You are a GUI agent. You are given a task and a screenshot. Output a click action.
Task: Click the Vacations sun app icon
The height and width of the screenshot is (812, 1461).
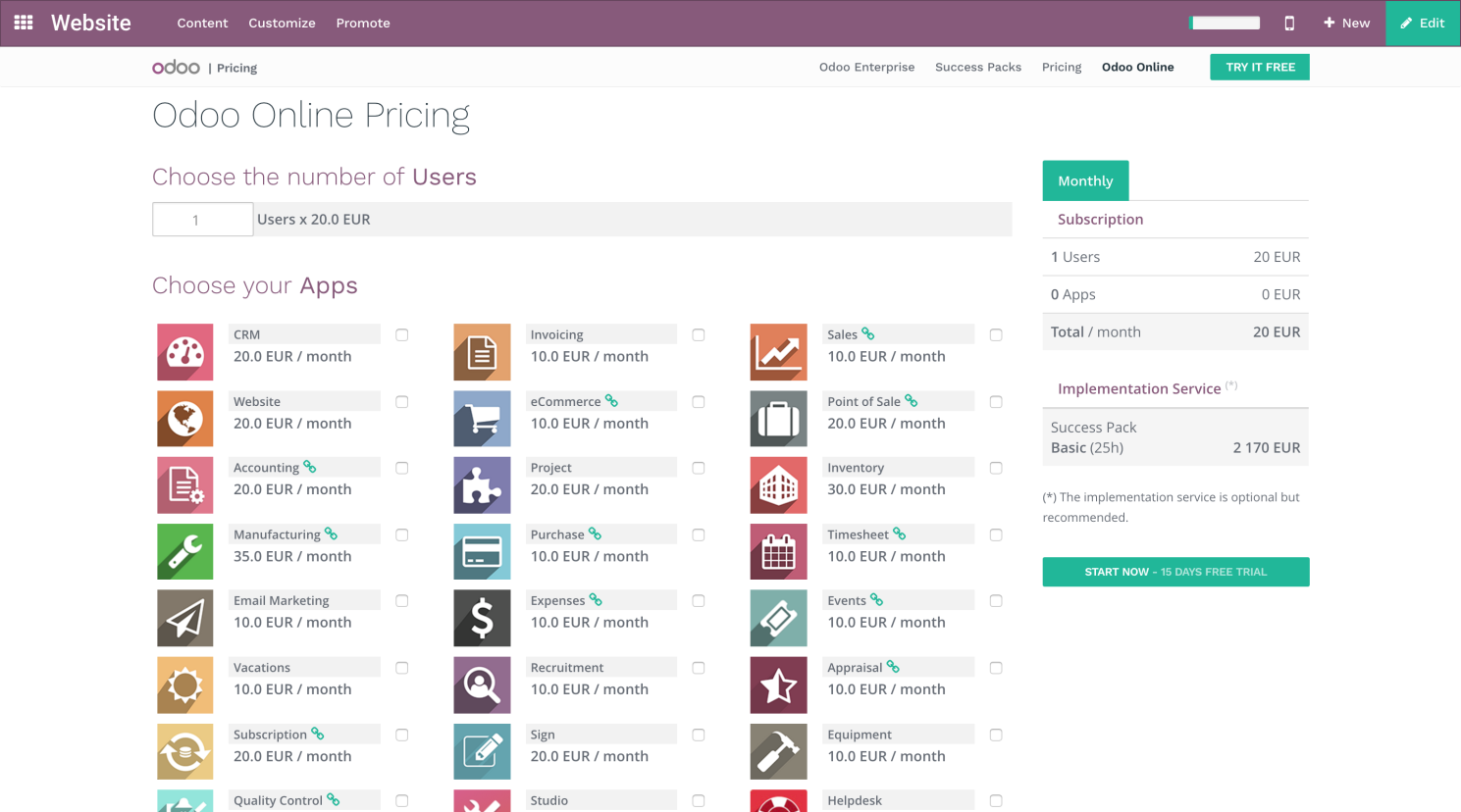[185, 685]
